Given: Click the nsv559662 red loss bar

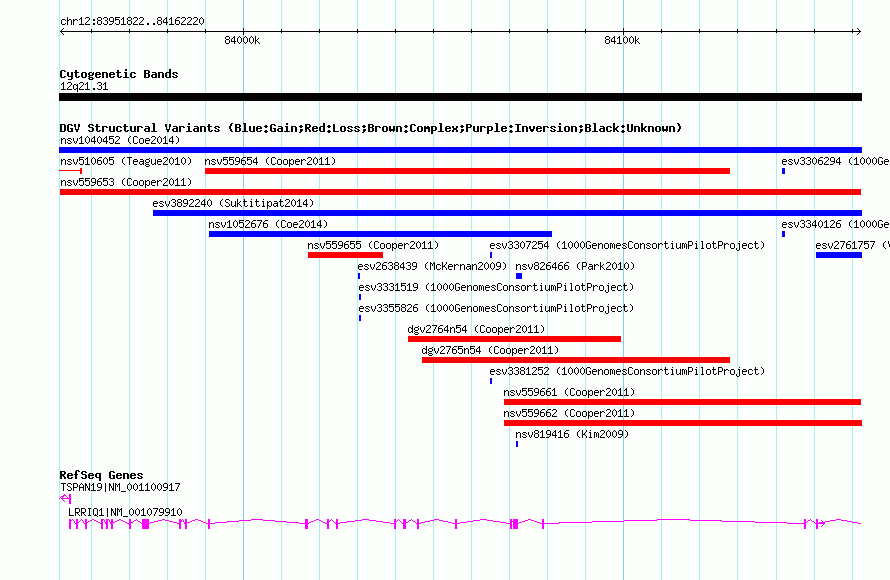Looking at the screenshot, I should (x=683, y=423).
